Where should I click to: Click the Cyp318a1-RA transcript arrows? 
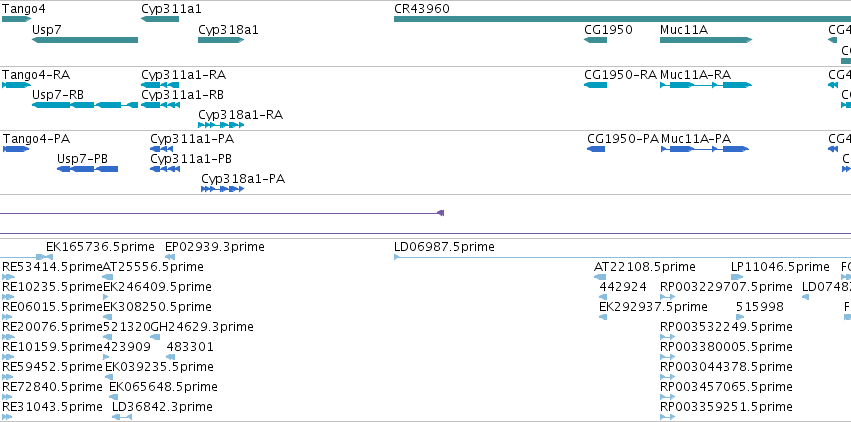(221, 124)
